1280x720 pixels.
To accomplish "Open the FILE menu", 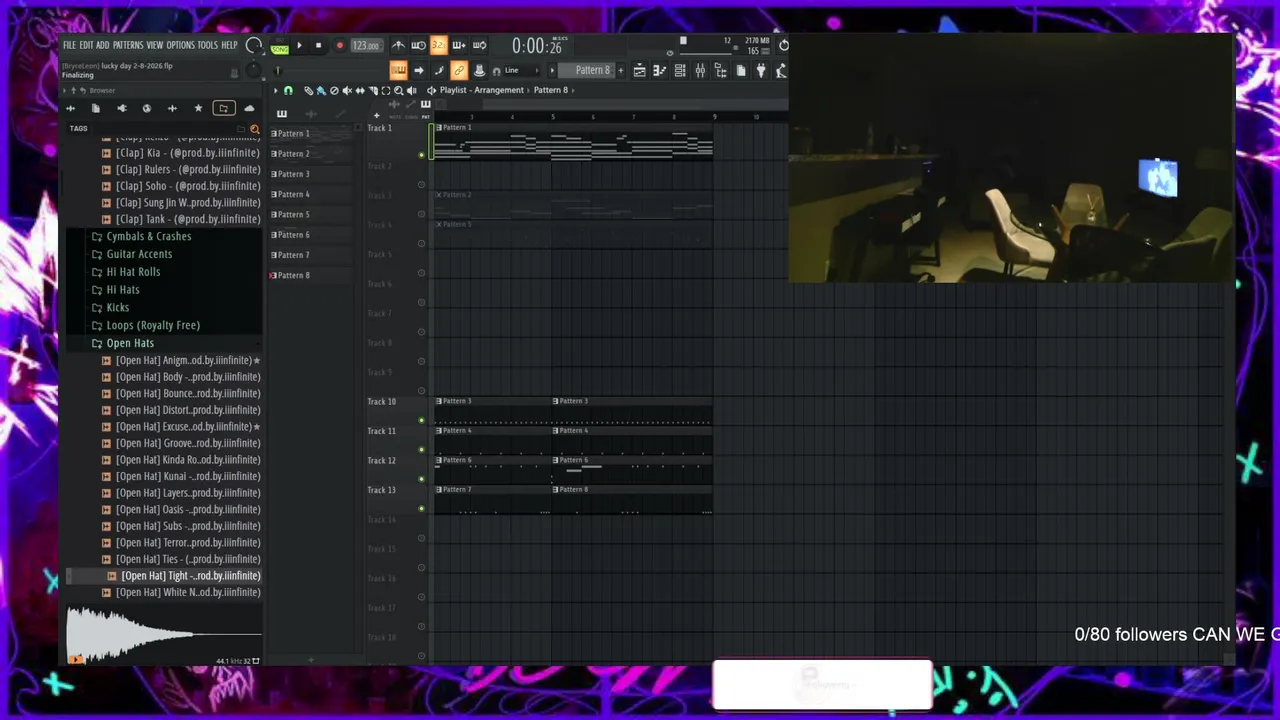I will point(69,45).
